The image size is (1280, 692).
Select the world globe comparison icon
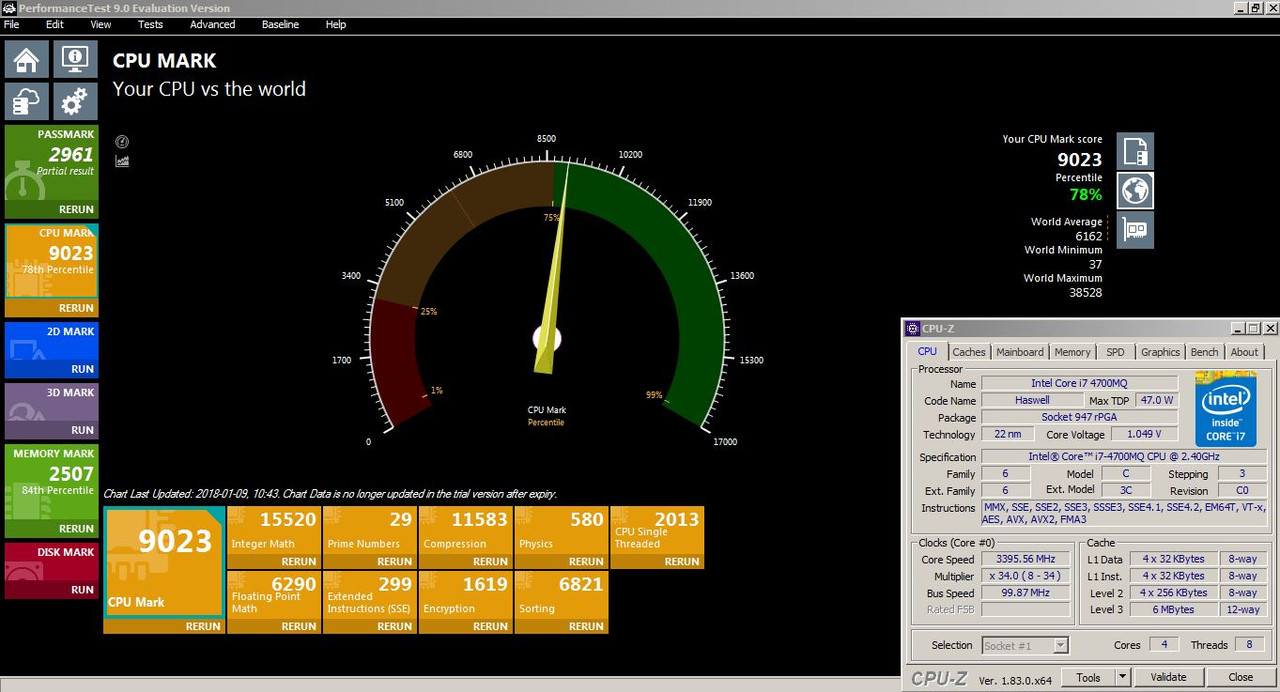click(x=1135, y=190)
